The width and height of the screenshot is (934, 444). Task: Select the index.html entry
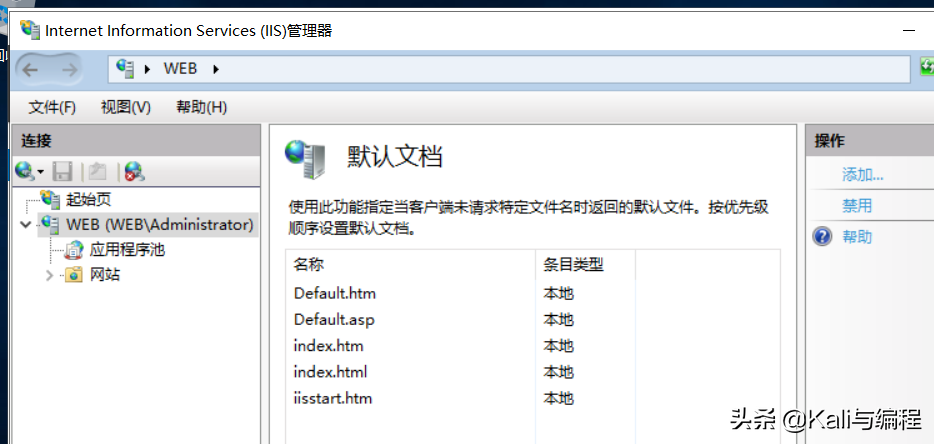(x=330, y=372)
